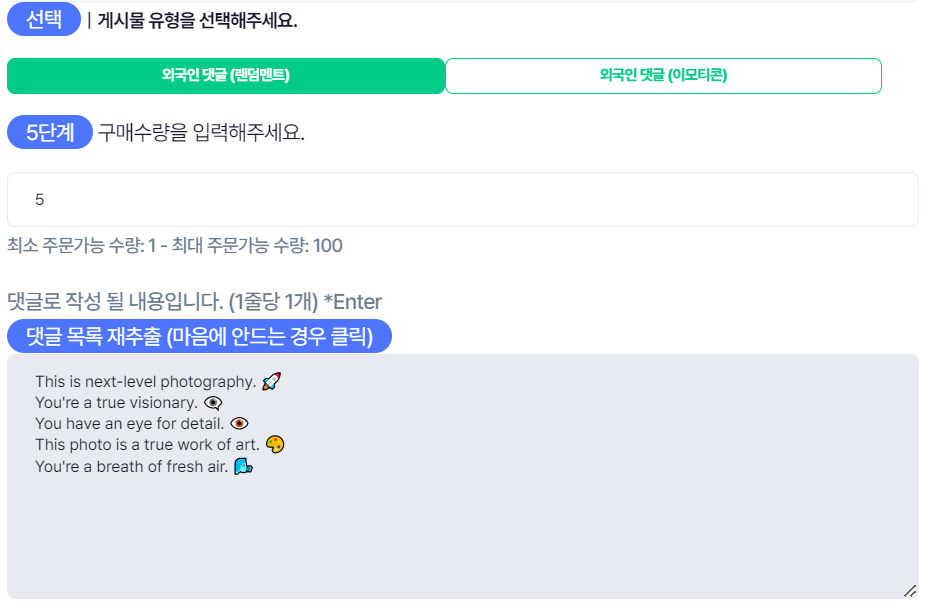Switch to 외국인 댓글 (이모티콘) option
This screenshot has width=934, height=612.
coord(663,76)
